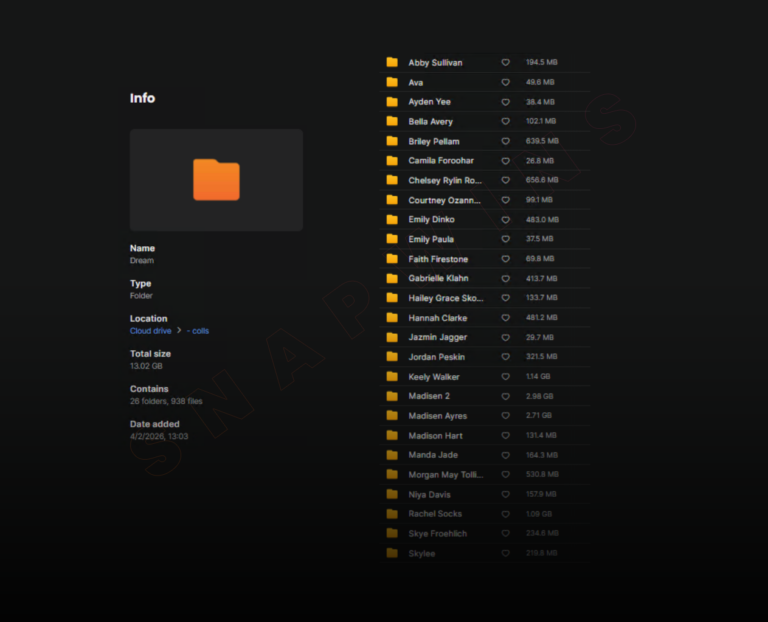
Task: Click the large orange folder preview thumbnail
Action: click(216, 180)
